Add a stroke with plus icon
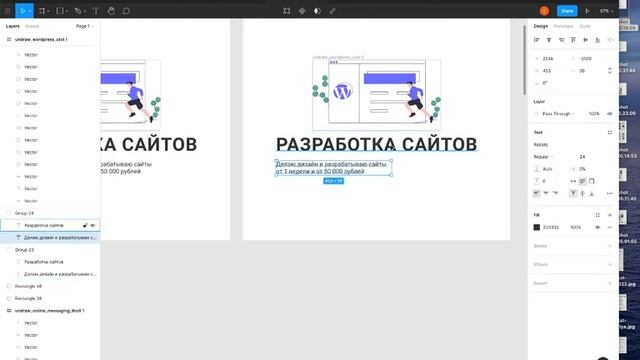The image size is (640, 360). coord(610,246)
